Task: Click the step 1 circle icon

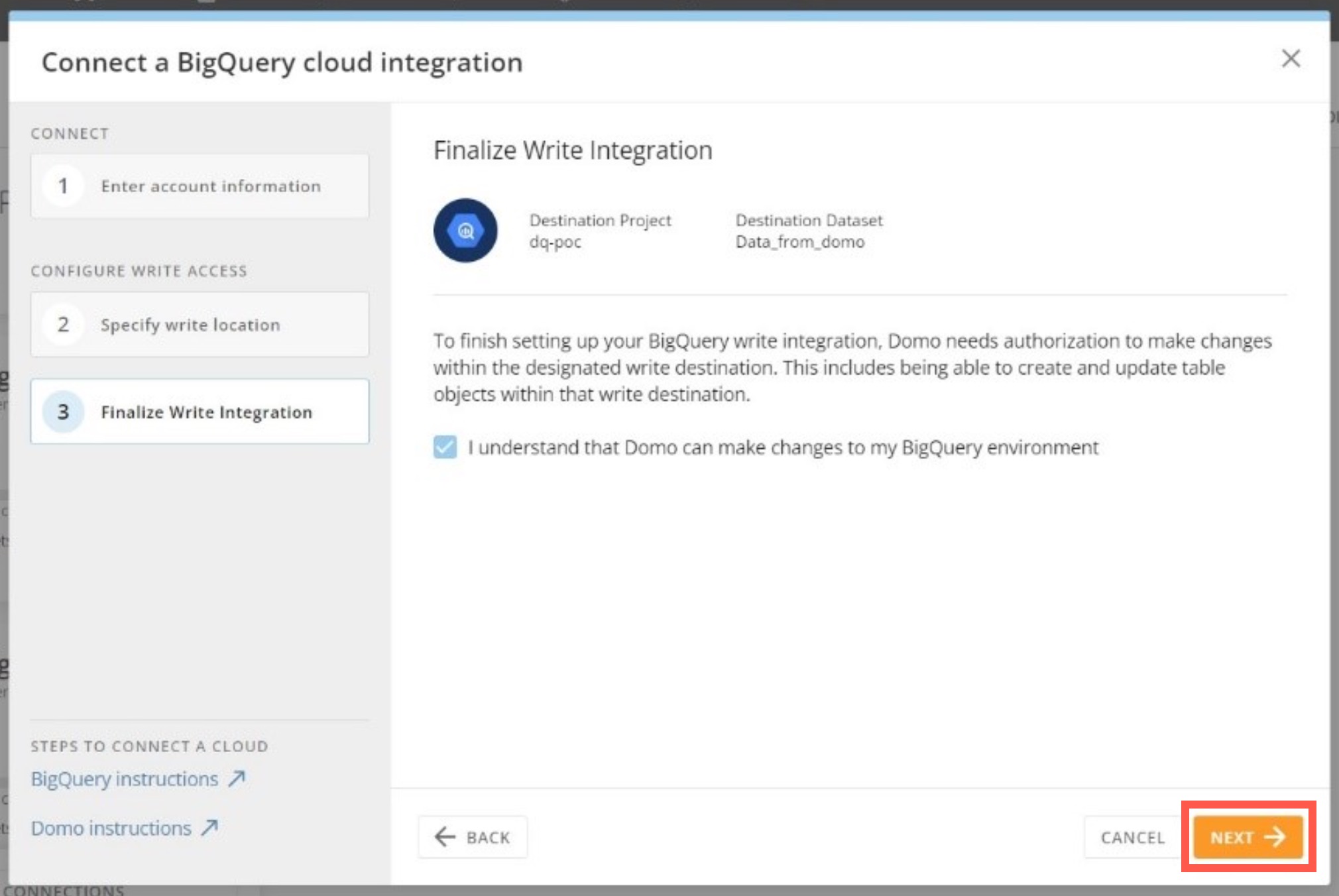Action: pos(63,186)
